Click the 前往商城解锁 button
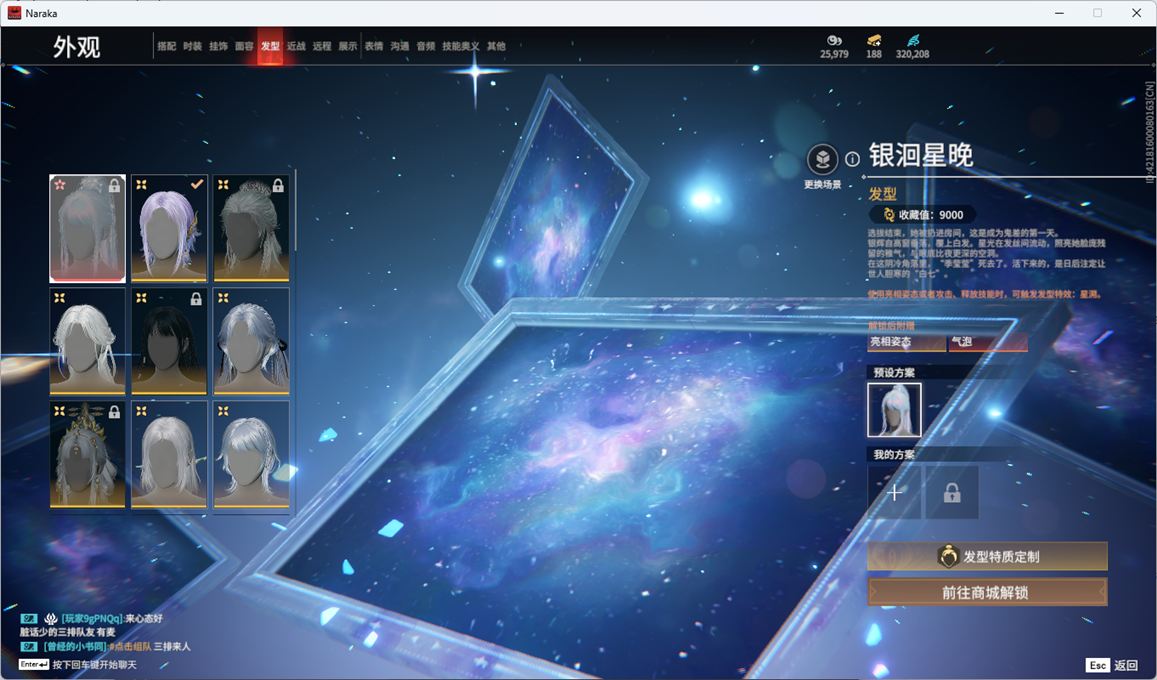The image size is (1157, 680). [x=987, y=592]
